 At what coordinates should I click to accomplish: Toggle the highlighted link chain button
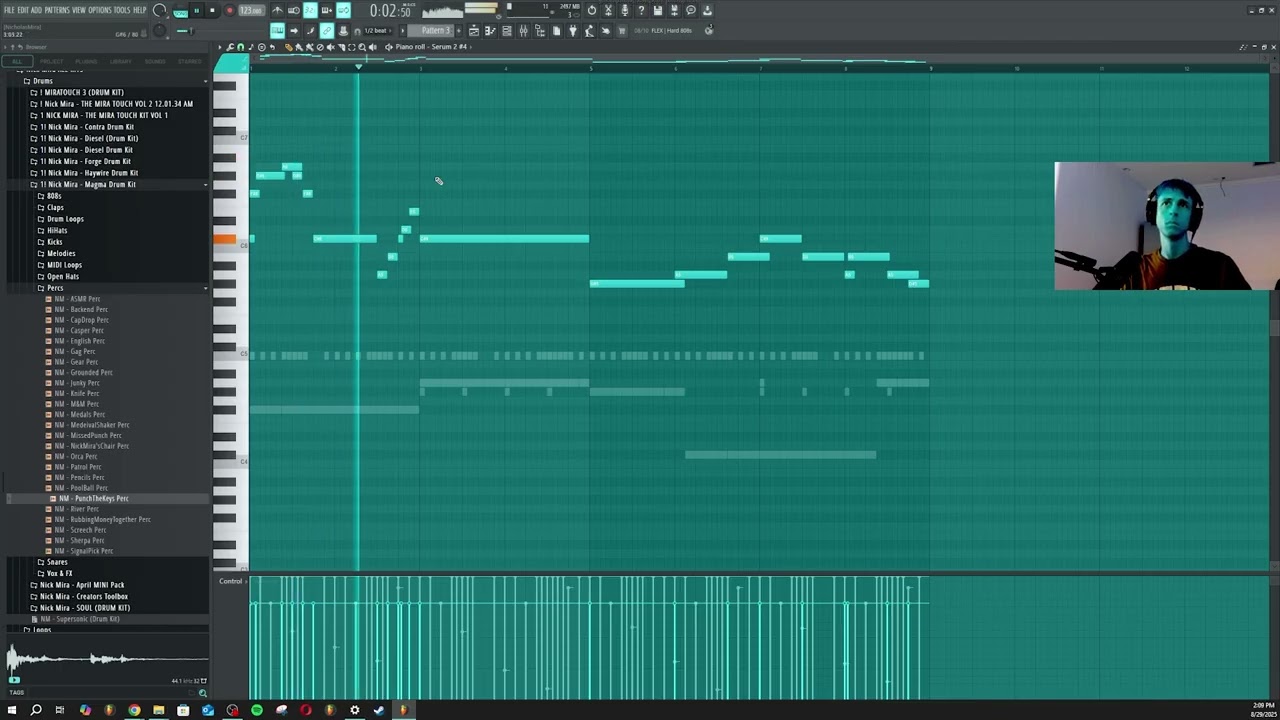point(327,30)
